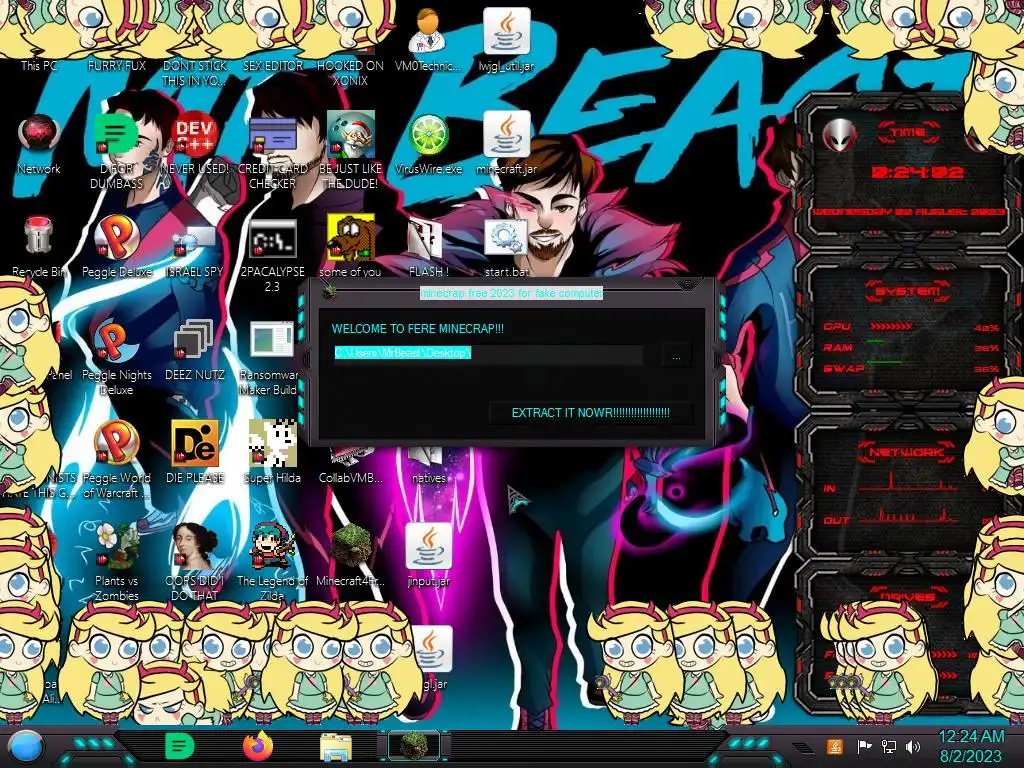The image size is (1024, 768).
Task: Click the browse '...' button in extractor
Action: click(676, 357)
